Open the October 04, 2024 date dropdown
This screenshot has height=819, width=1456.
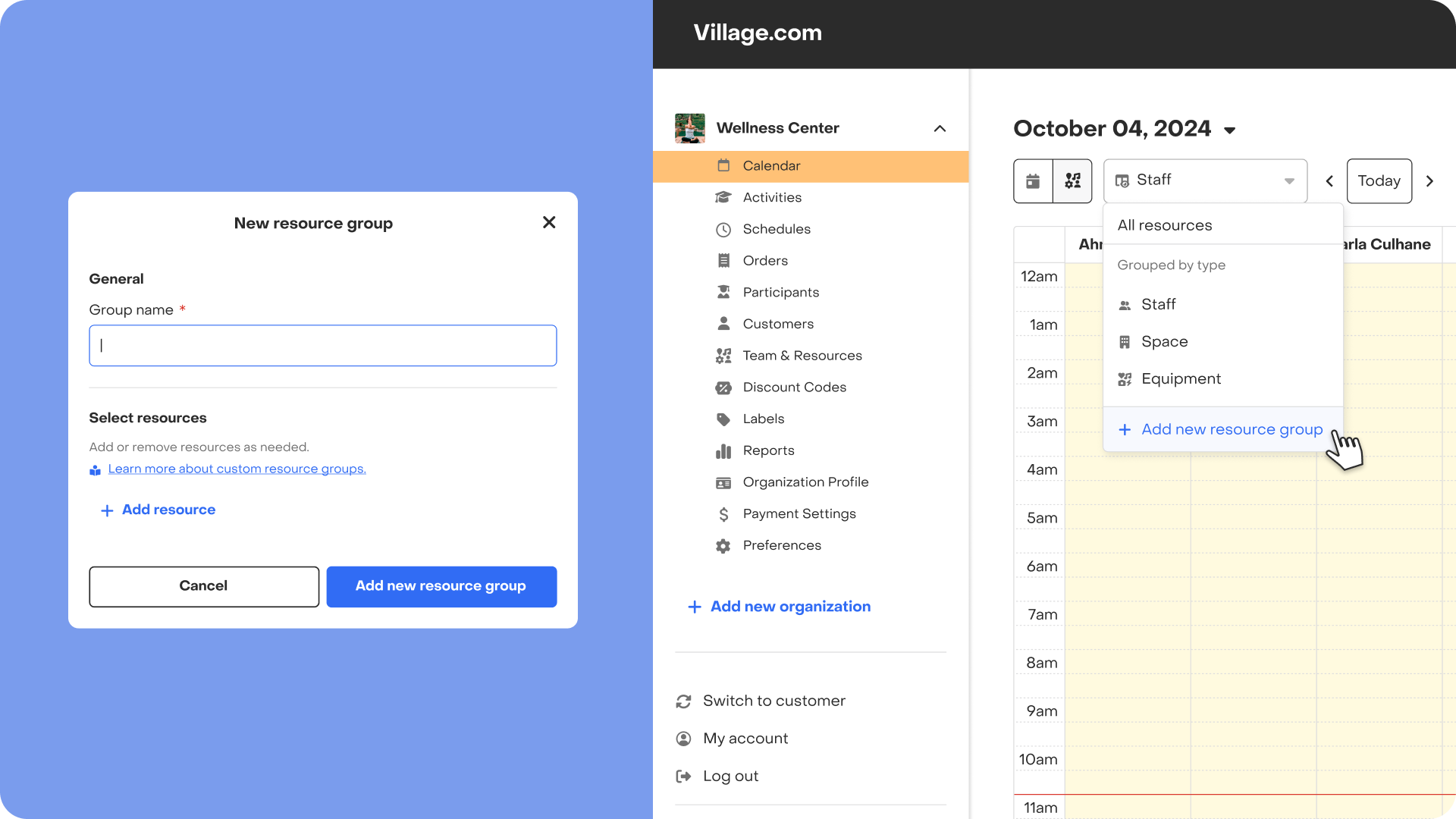pos(1125,129)
